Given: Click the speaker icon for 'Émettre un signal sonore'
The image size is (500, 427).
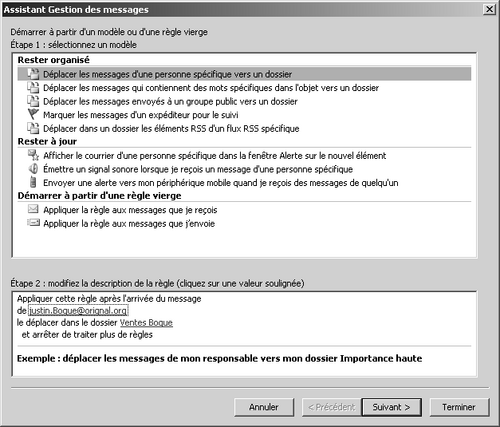Looking at the screenshot, I should [33, 169].
